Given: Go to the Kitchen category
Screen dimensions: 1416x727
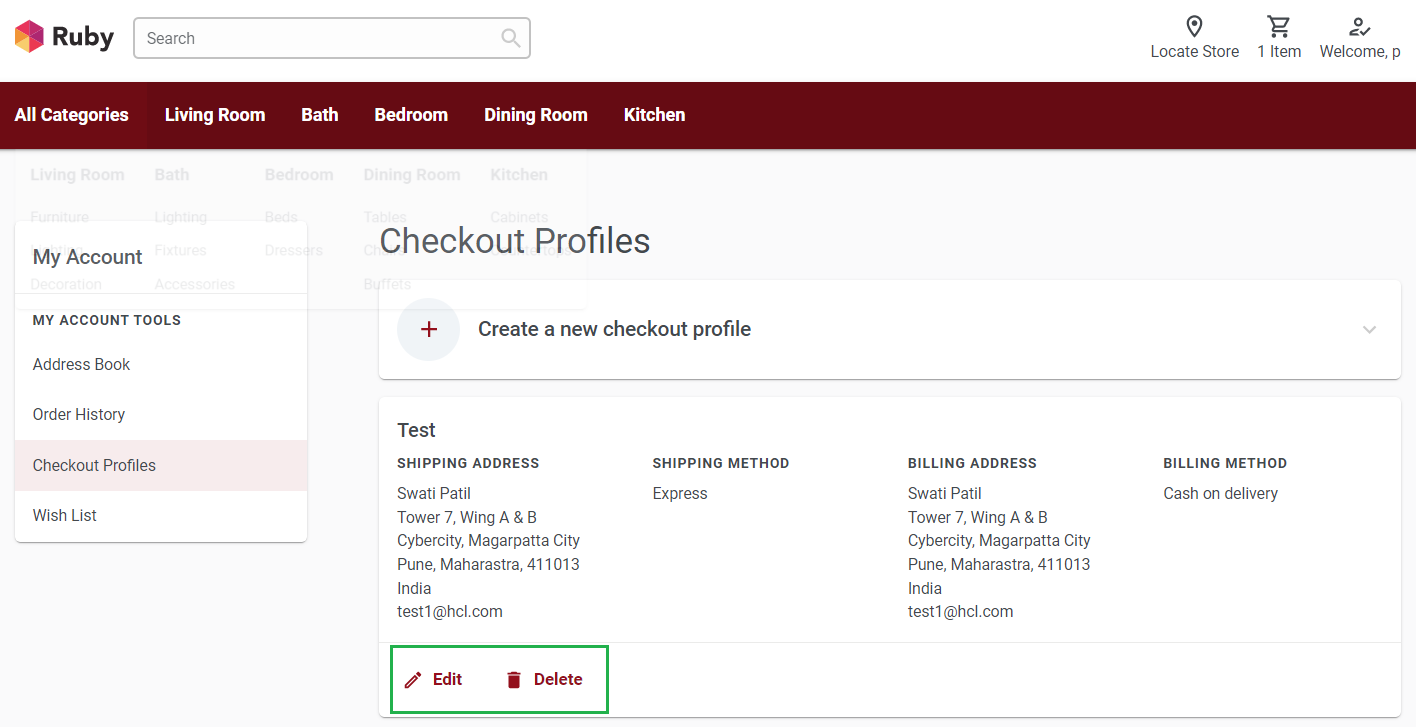Looking at the screenshot, I should [654, 115].
